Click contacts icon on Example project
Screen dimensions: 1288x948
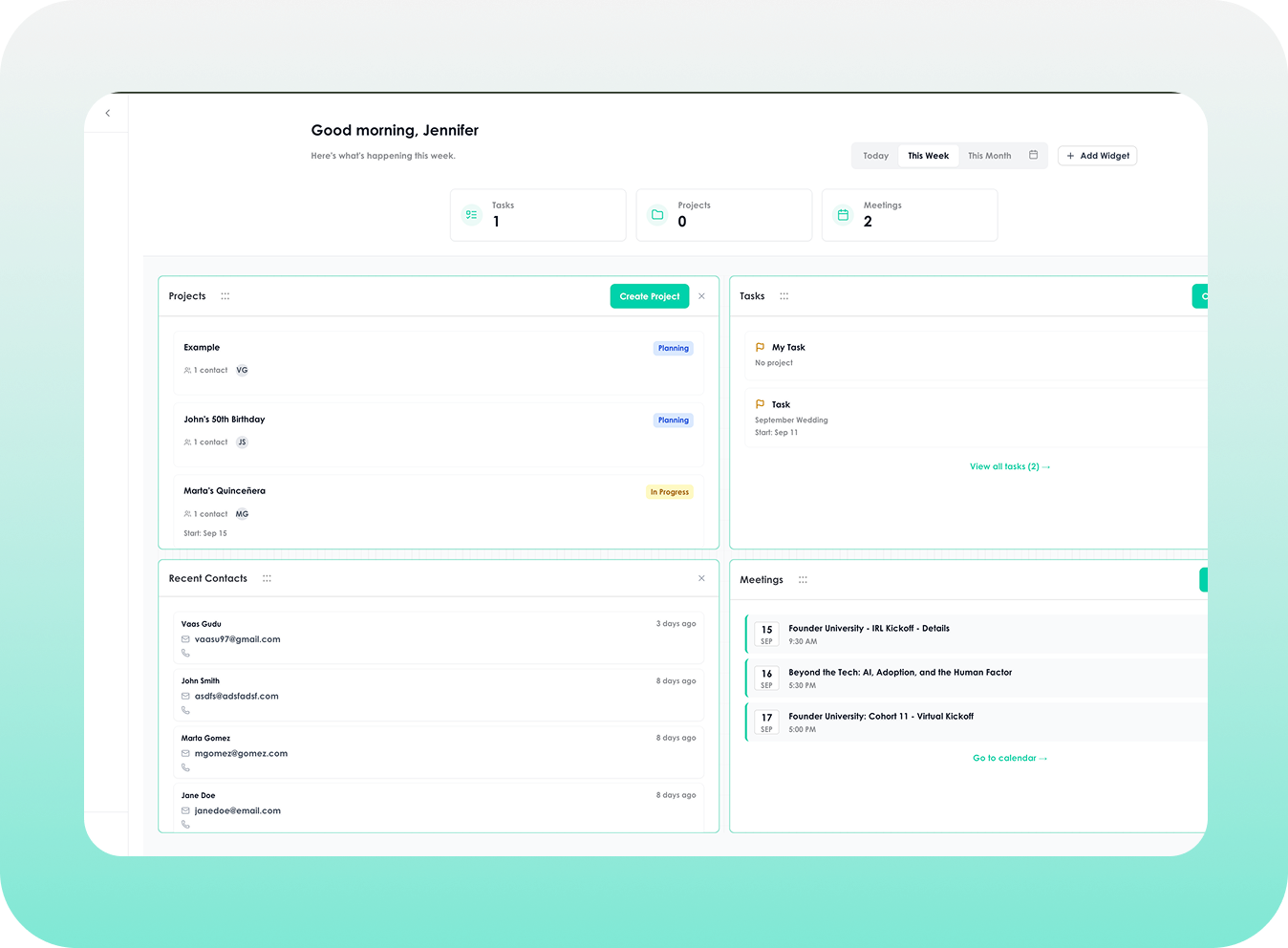[187, 370]
